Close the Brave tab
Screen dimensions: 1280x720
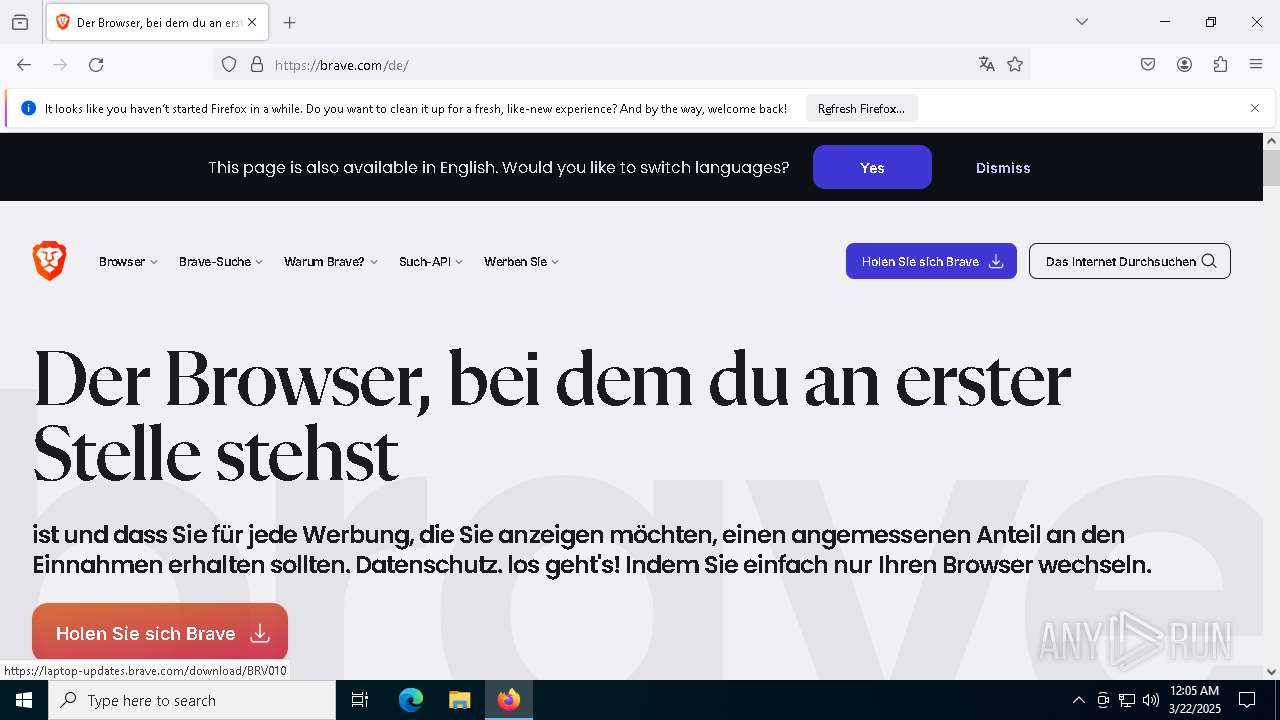[252, 22]
